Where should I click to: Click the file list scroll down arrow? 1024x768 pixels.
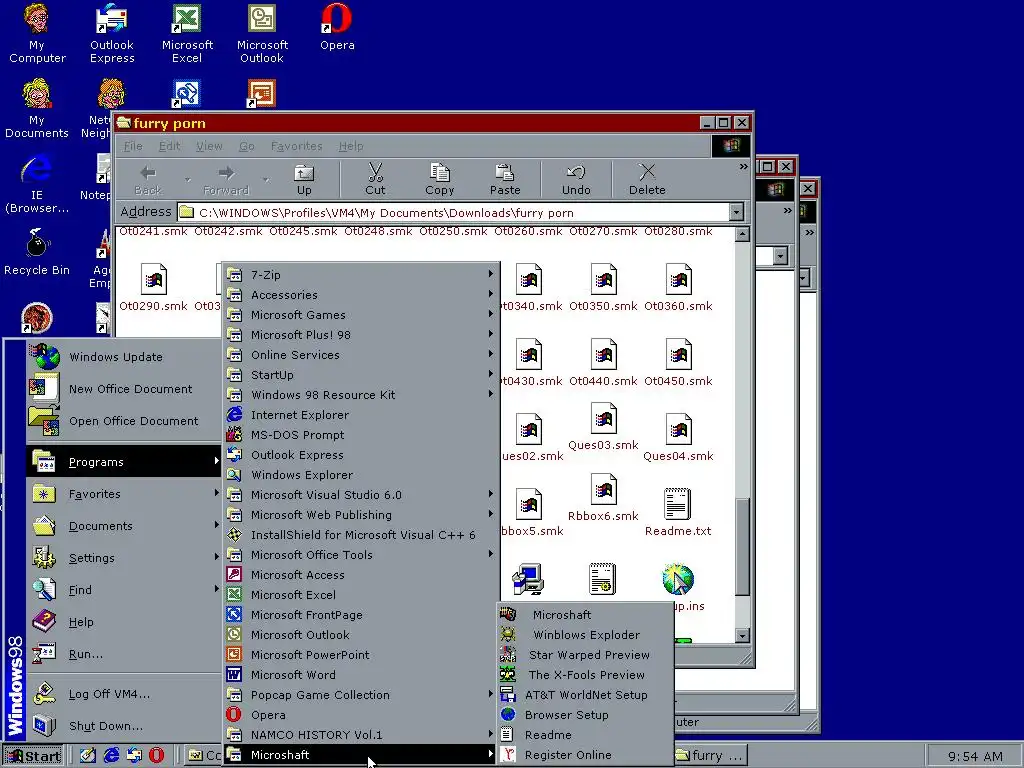742,635
